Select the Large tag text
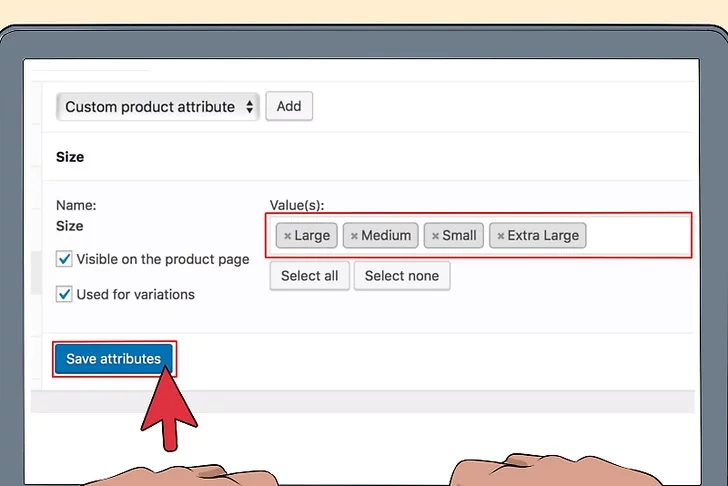The height and width of the screenshot is (486, 728). click(312, 236)
